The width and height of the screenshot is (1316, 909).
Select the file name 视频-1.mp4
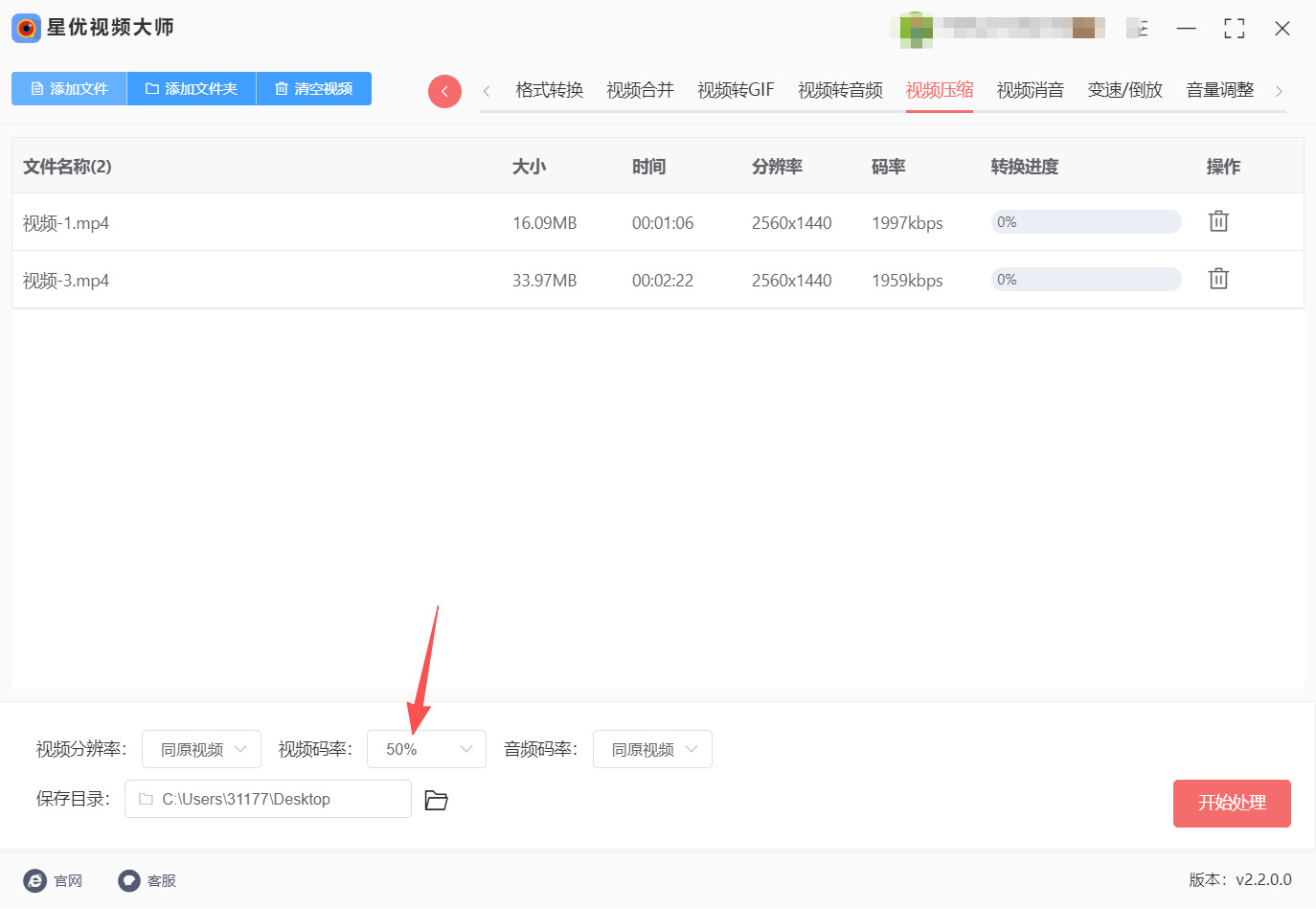tap(66, 223)
